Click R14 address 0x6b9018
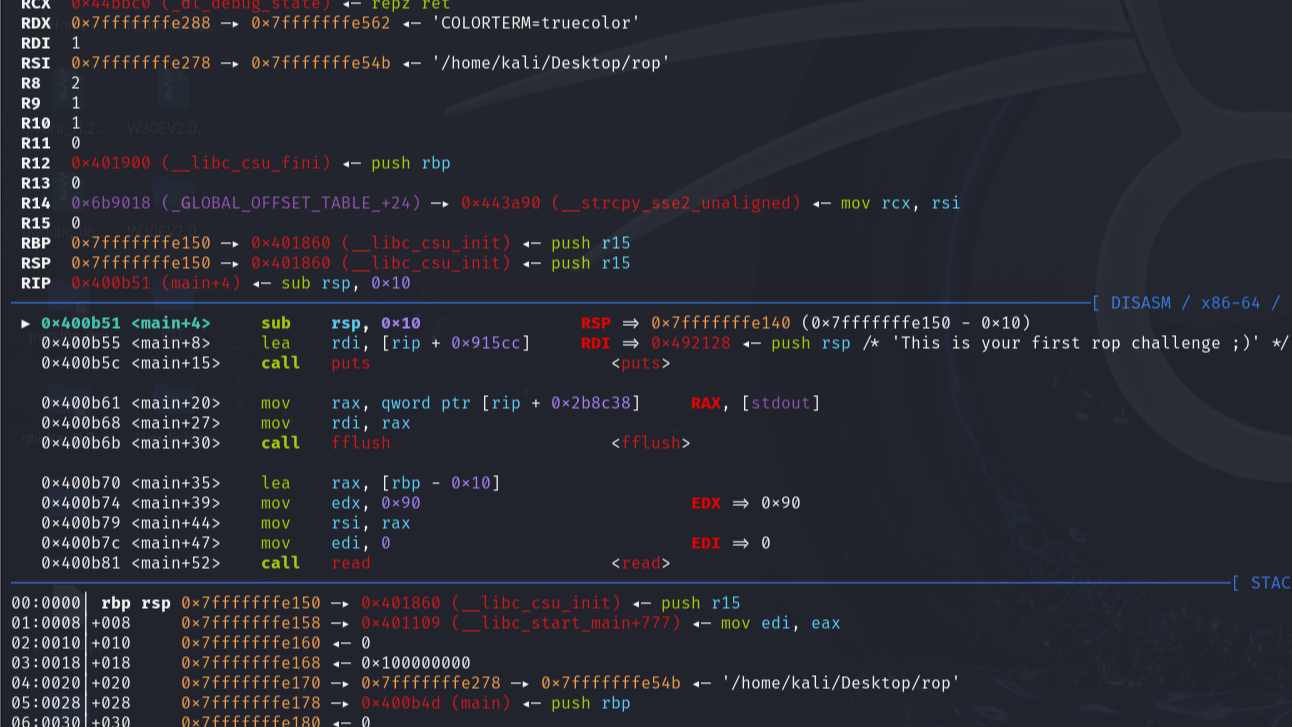Viewport: 1292px width, 727px height. pos(111,203)
